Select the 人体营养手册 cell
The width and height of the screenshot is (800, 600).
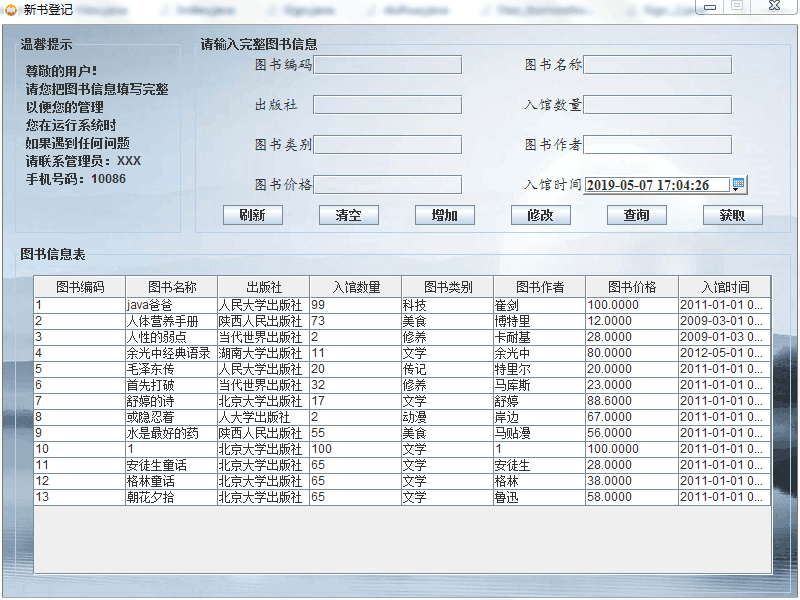(171, 321)
